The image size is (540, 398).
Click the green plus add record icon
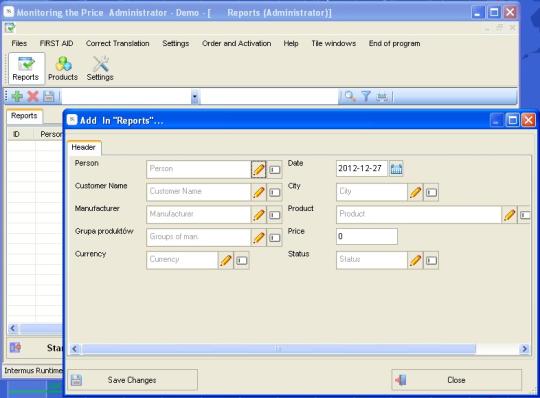click(x=17, y=97)
